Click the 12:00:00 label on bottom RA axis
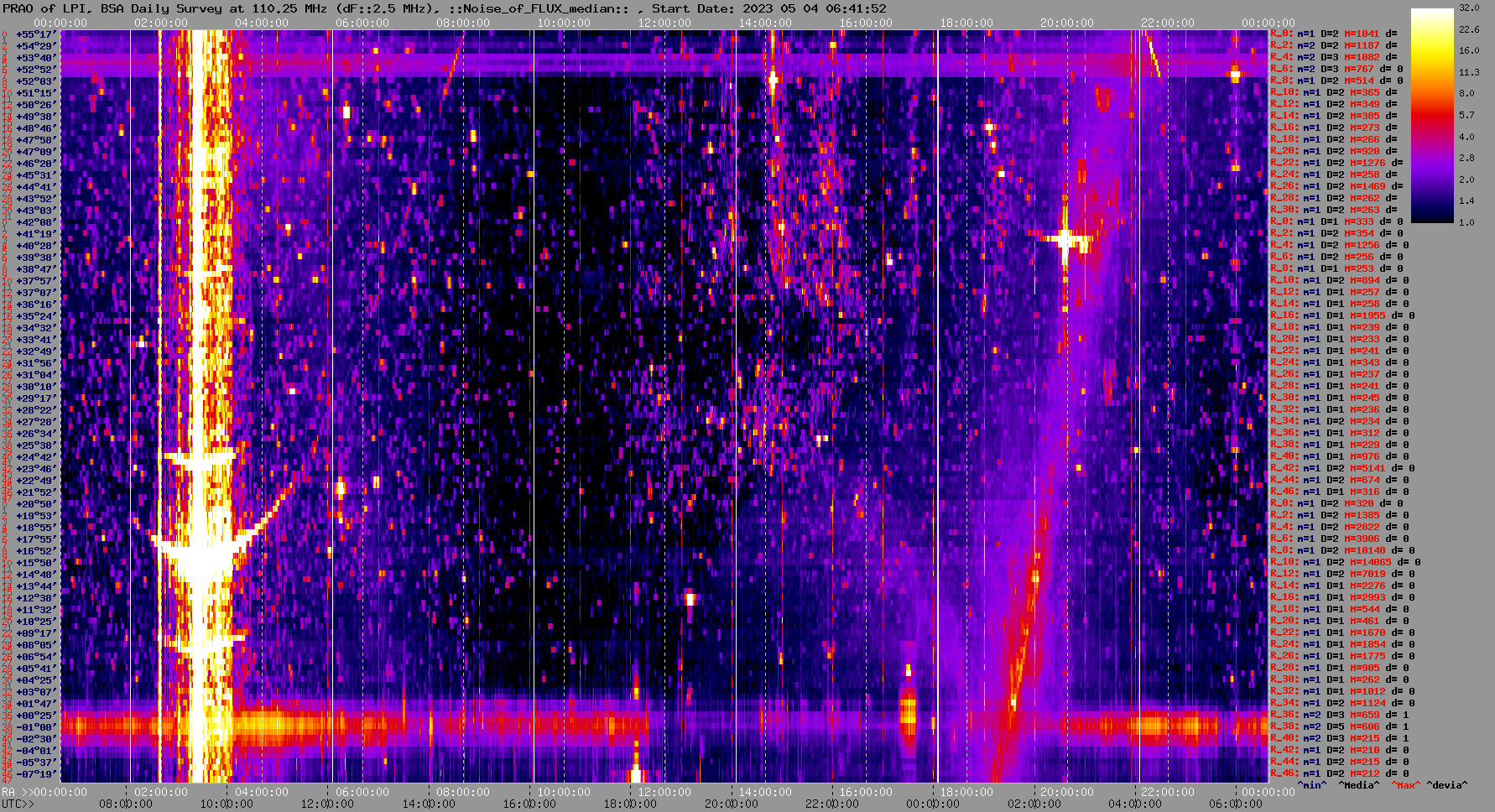 click(664, 792)
